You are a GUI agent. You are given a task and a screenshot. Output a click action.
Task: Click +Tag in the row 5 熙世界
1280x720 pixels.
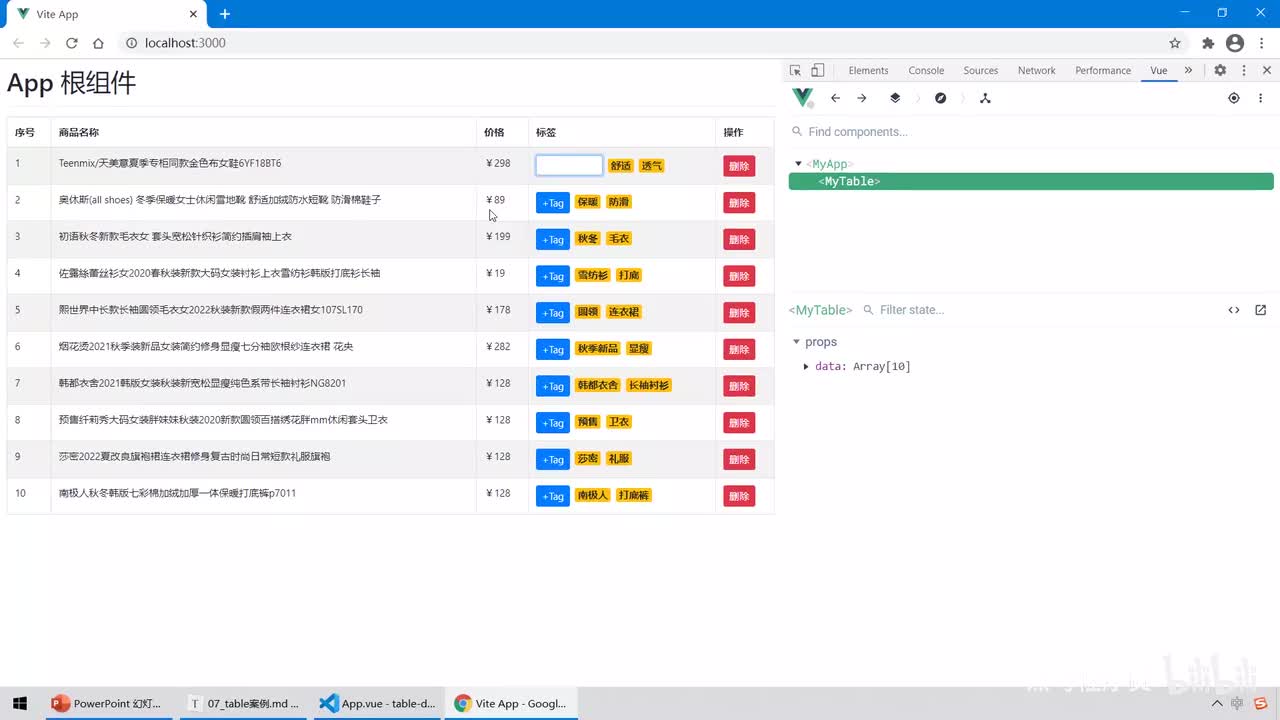tap(553, 313)
